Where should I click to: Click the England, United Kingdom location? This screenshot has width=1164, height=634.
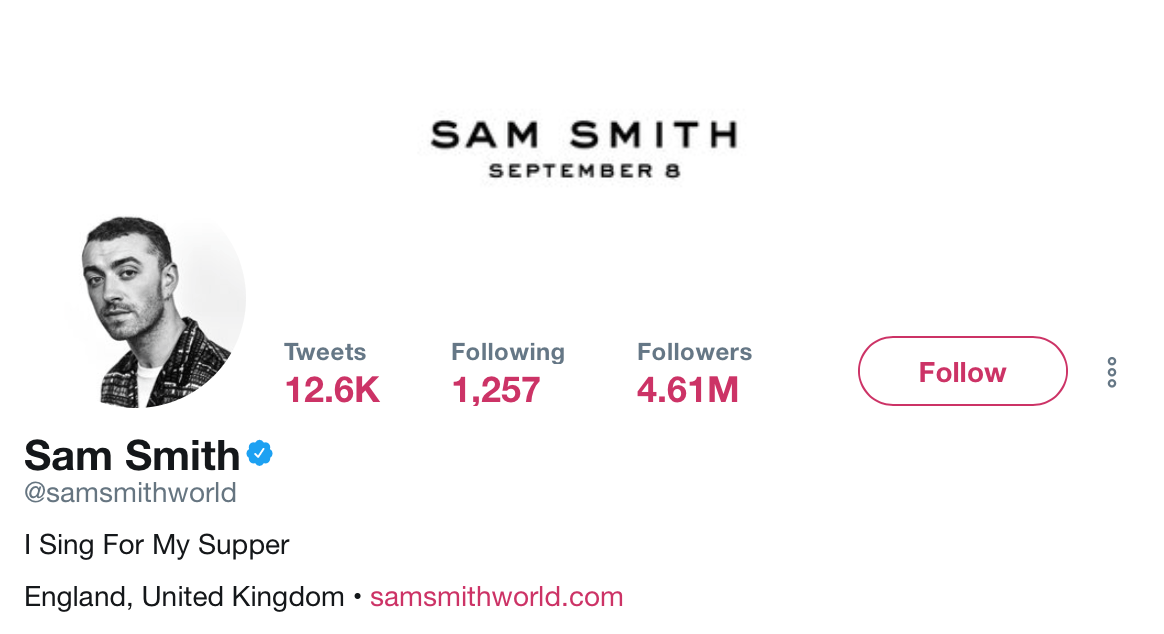pyautogui.click(x=184, y=597)
